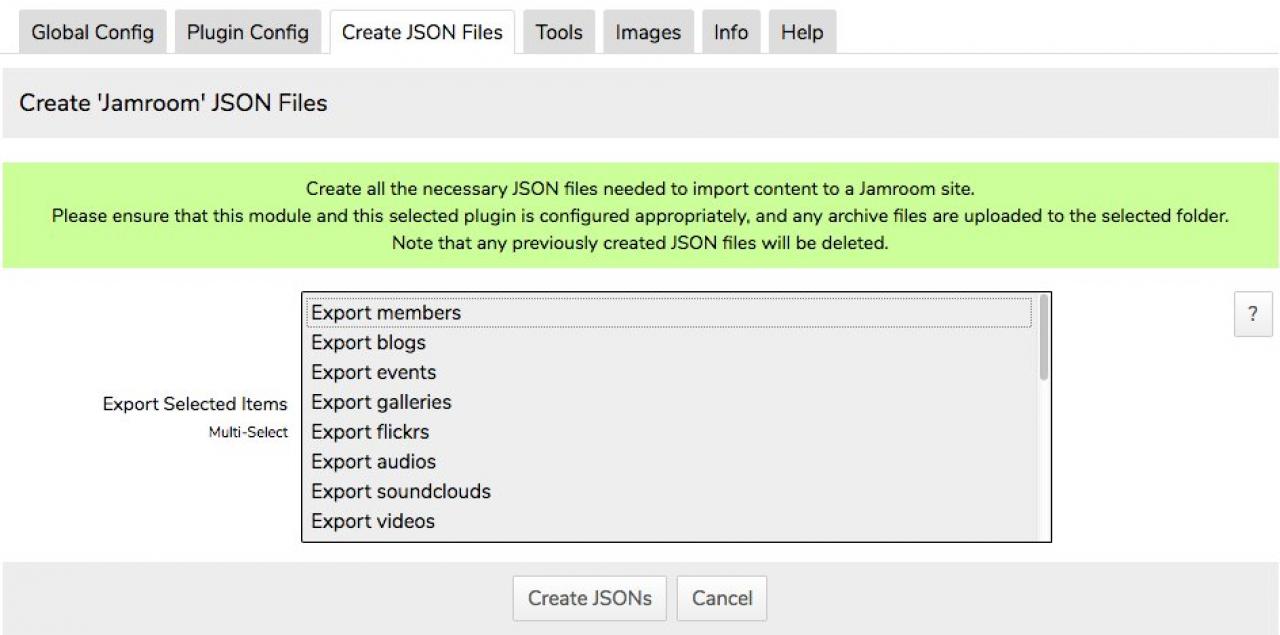Pick Export flickrs in the multi-select
Image resolution: width=1280 pixels, height=635 pixels.
click(370, 432)
